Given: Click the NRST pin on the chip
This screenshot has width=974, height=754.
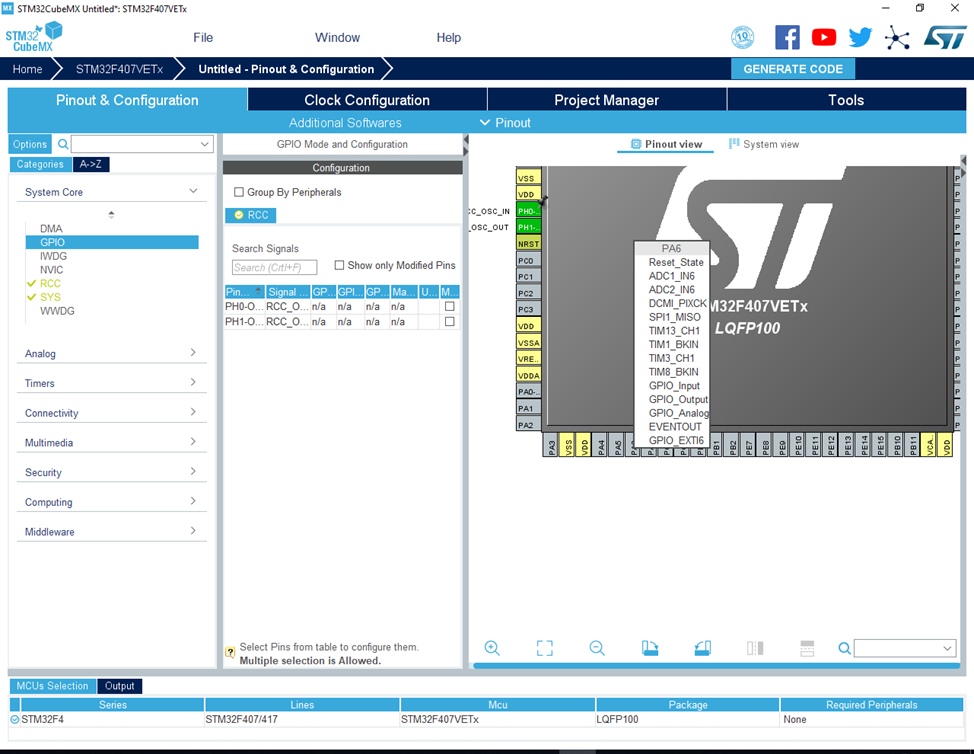Looking at the screenshot, I should pyautogui.click(x=528, y=243).
